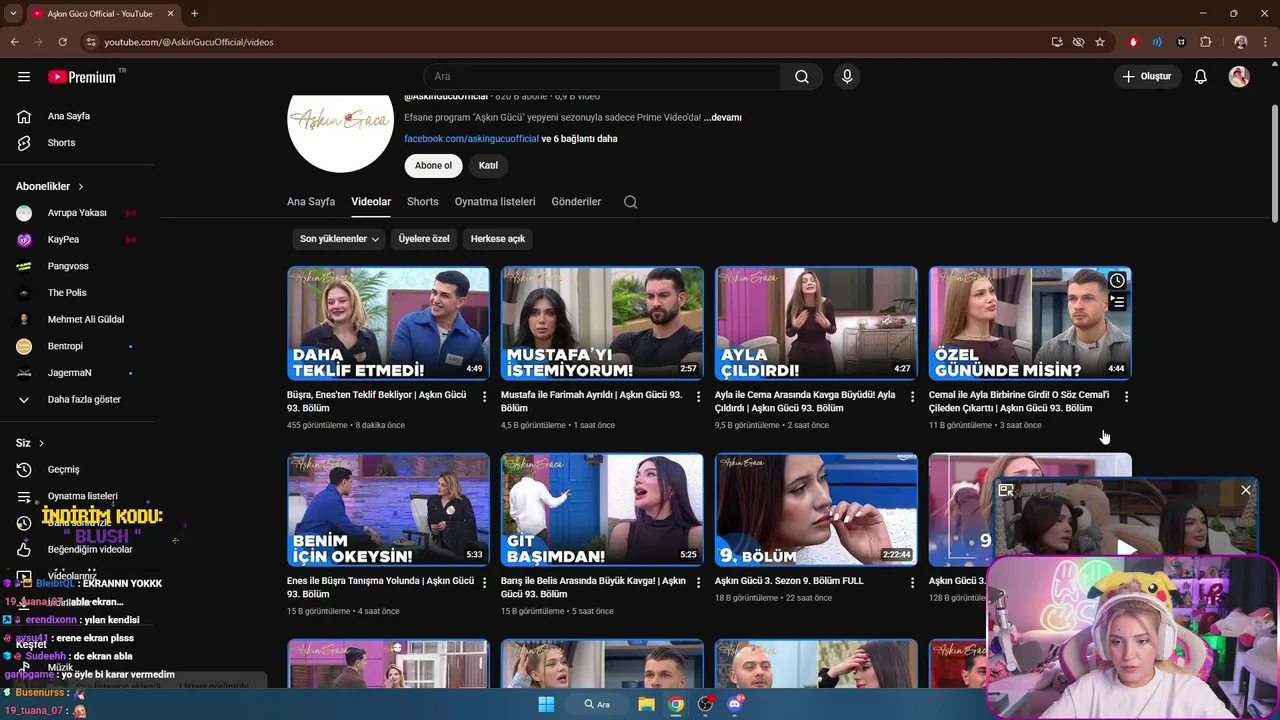Click the address bar URL
The image size is (1280, 720).
[x=189, y=42]
